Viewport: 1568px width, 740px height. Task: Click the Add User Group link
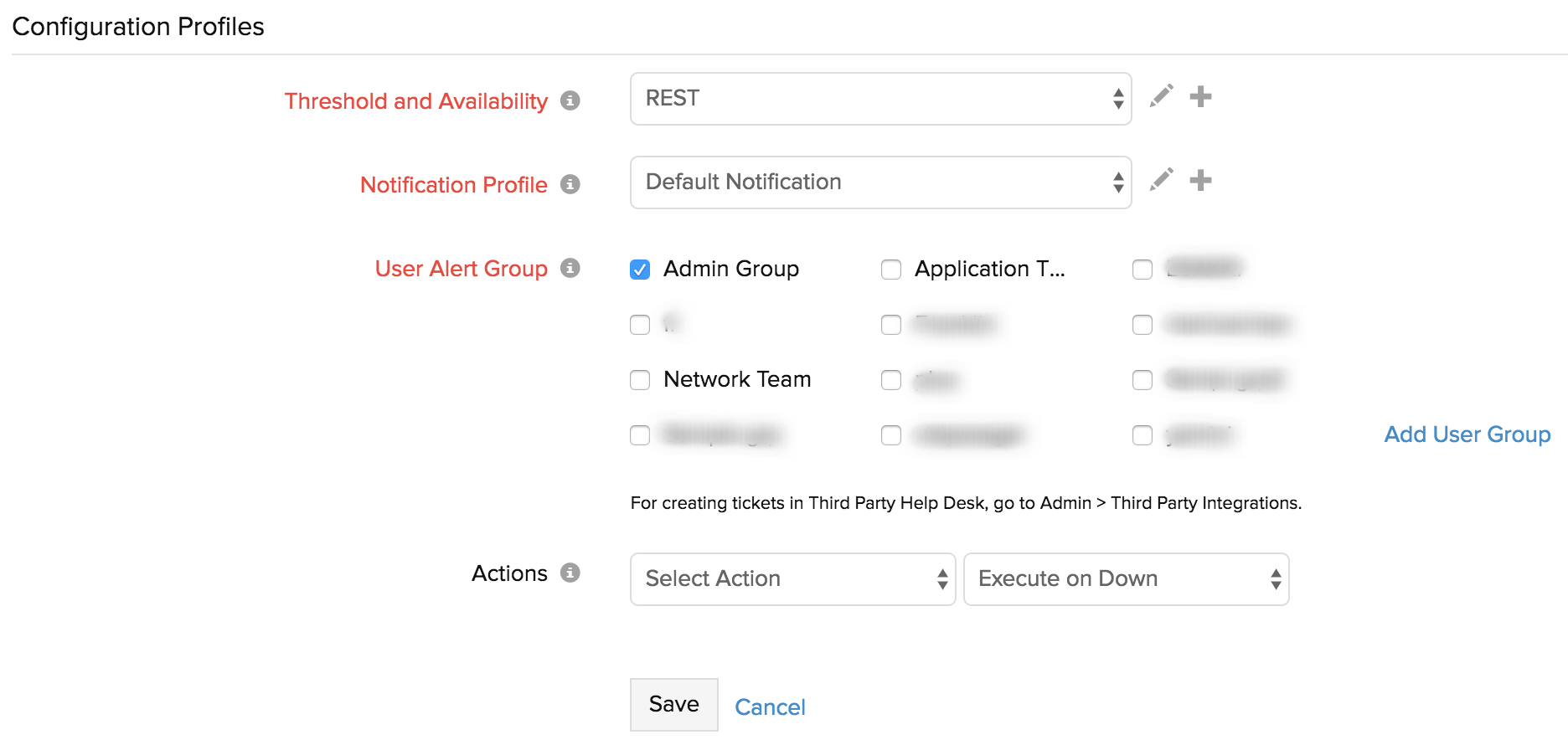click(x=1467, y=434)
